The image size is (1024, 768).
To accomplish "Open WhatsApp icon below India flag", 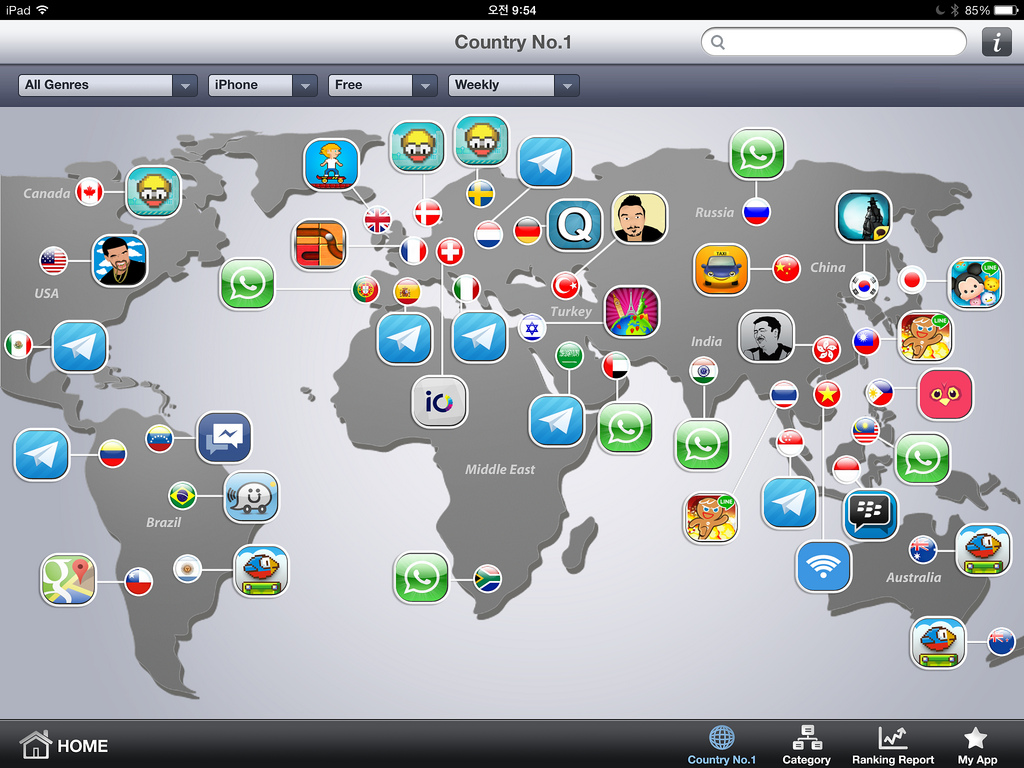I will pos(702,445).
